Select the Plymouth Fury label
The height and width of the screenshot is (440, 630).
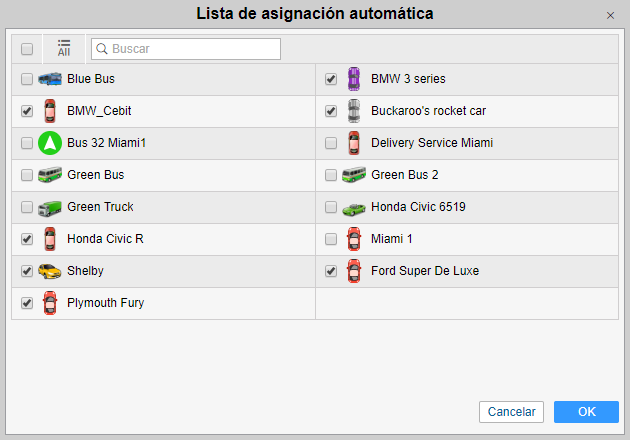coord(105,303)
